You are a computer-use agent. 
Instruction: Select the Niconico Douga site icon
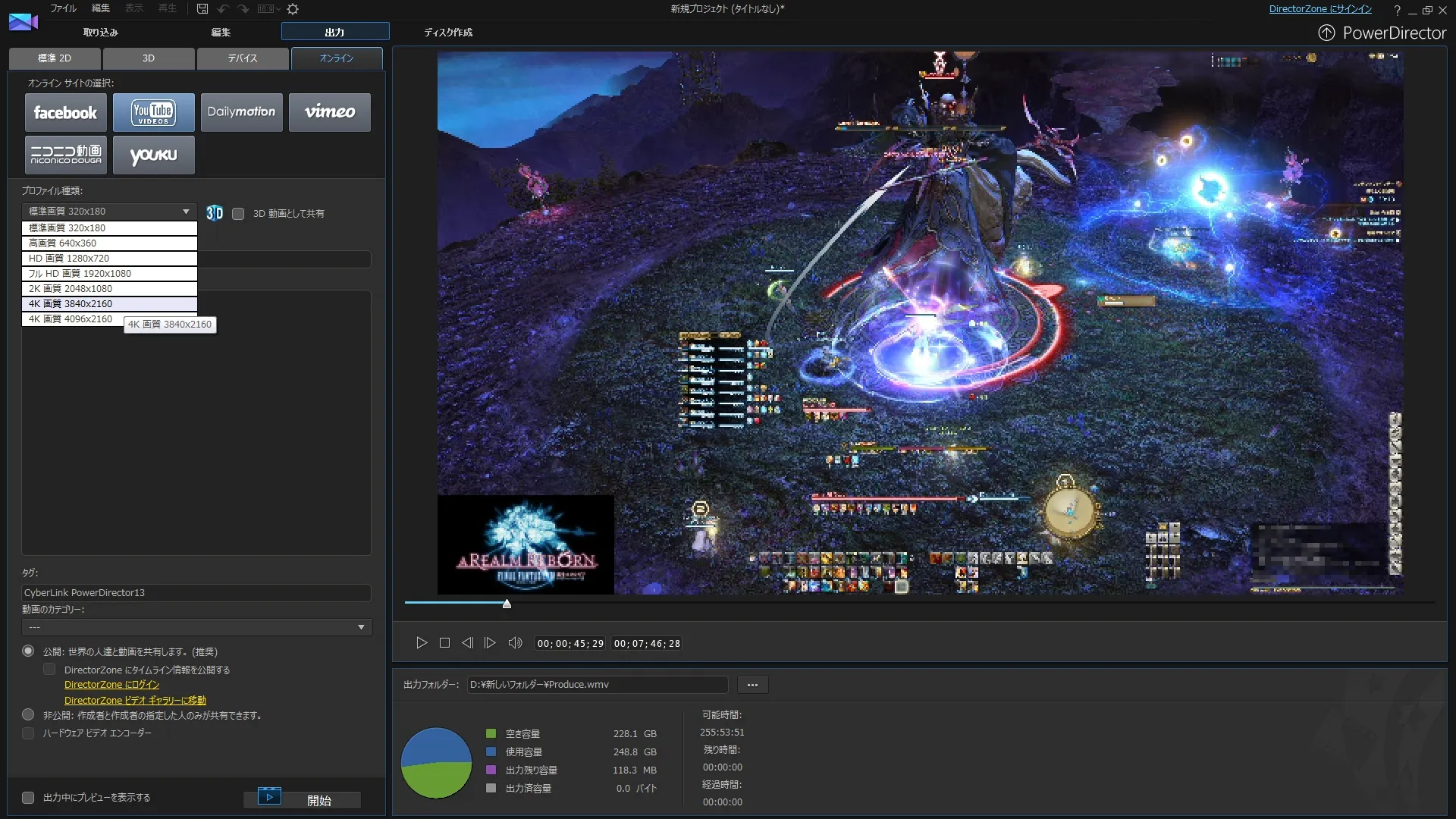tap(66, 155)
